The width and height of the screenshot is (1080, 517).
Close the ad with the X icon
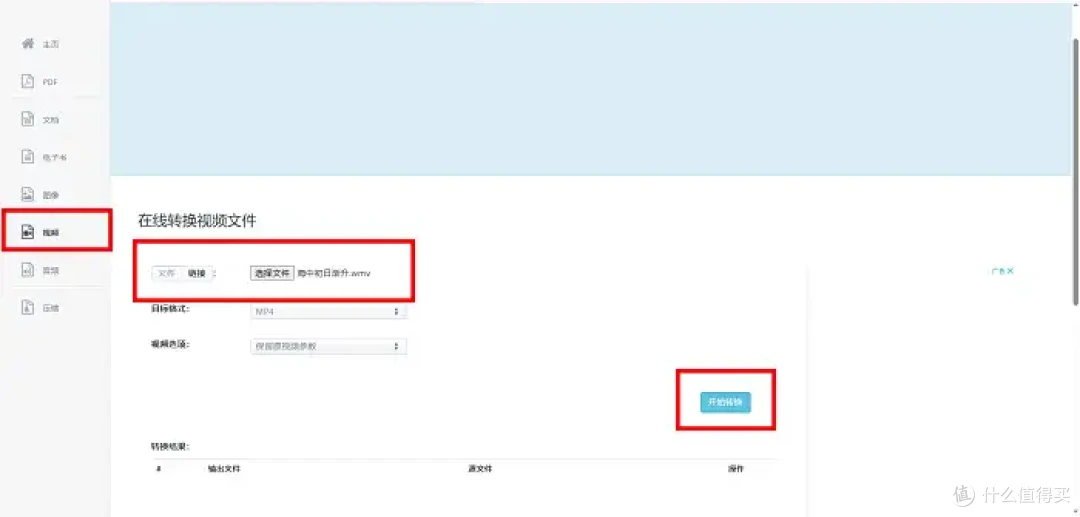tap(1010, 271)
